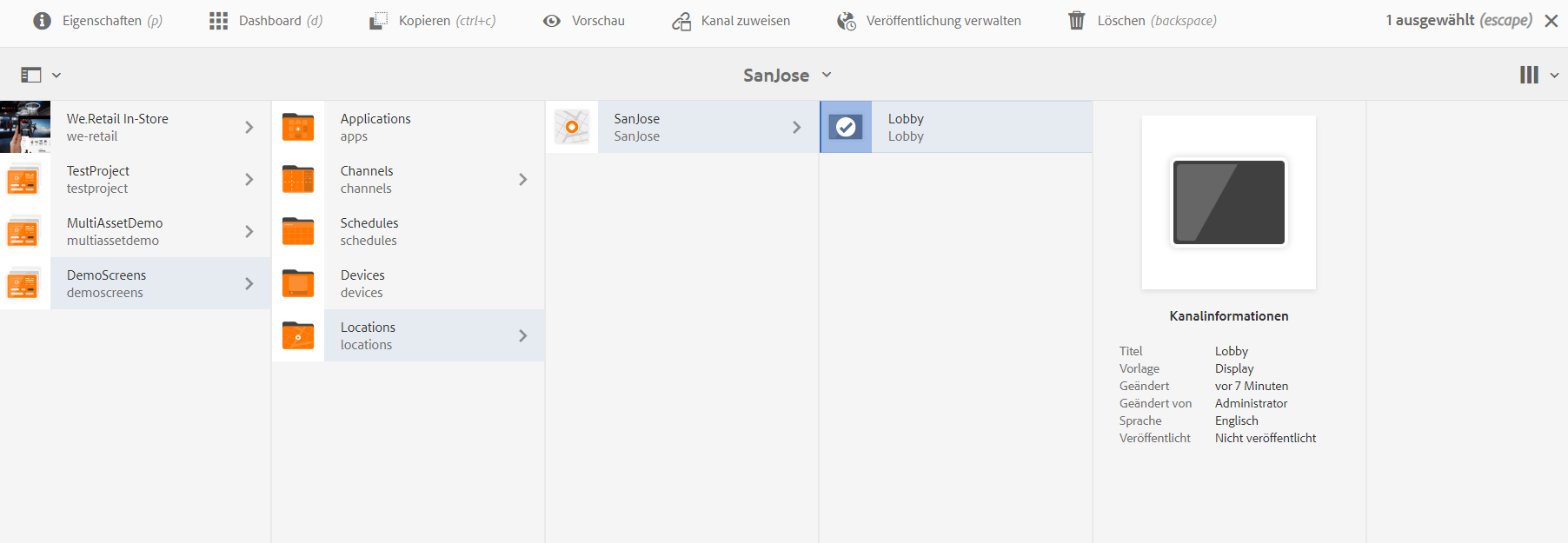Click the Lobby channel preview image

pos(1229,202)
